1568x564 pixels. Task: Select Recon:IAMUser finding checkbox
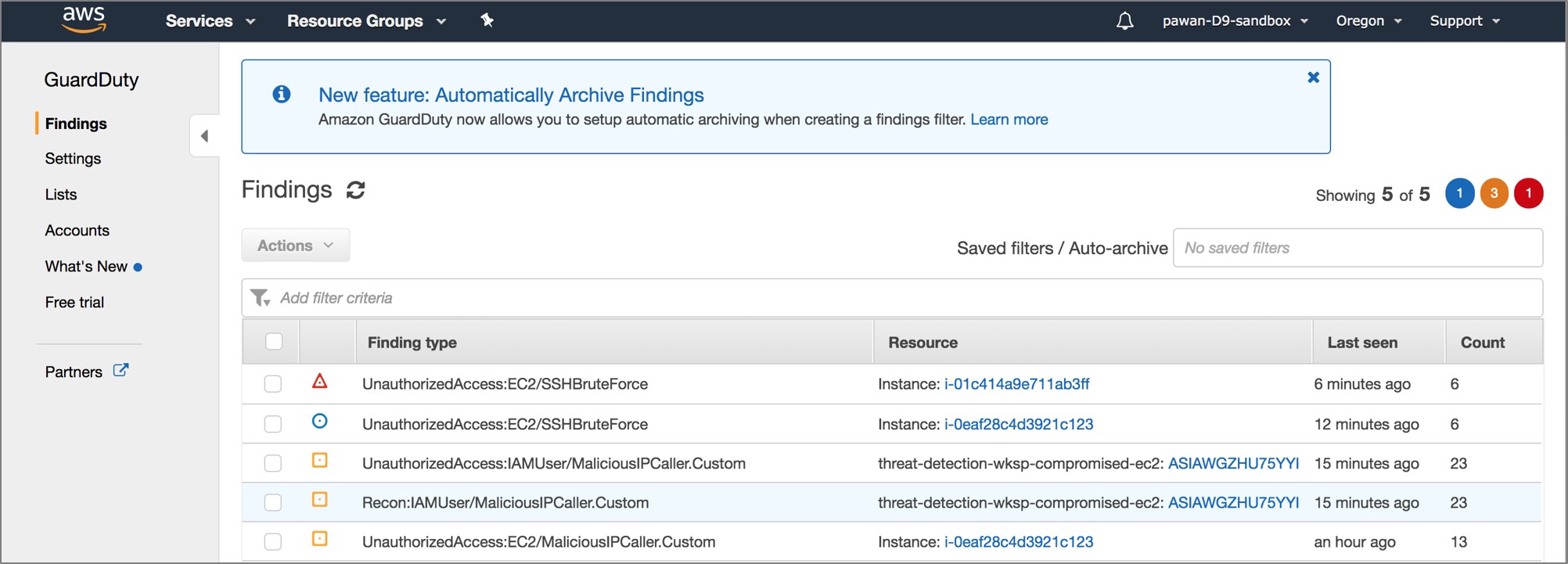coord(272,502)
